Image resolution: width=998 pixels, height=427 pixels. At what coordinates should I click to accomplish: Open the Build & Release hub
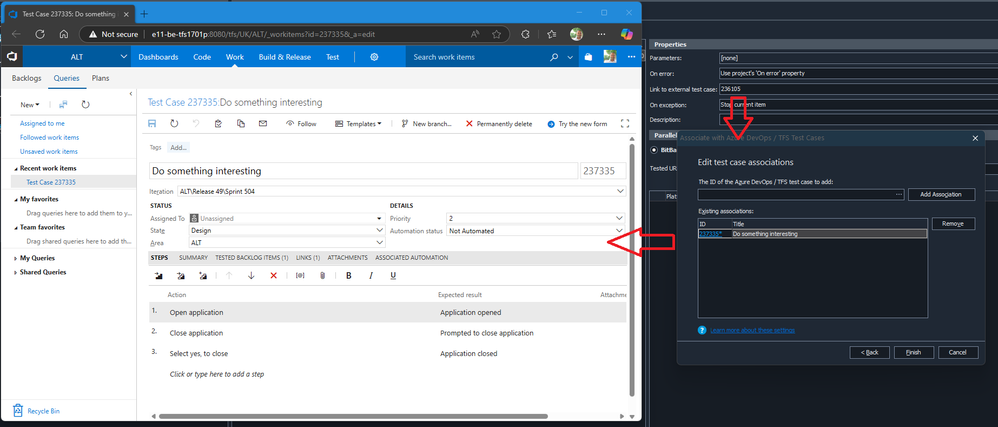click(x=285, y=57)
